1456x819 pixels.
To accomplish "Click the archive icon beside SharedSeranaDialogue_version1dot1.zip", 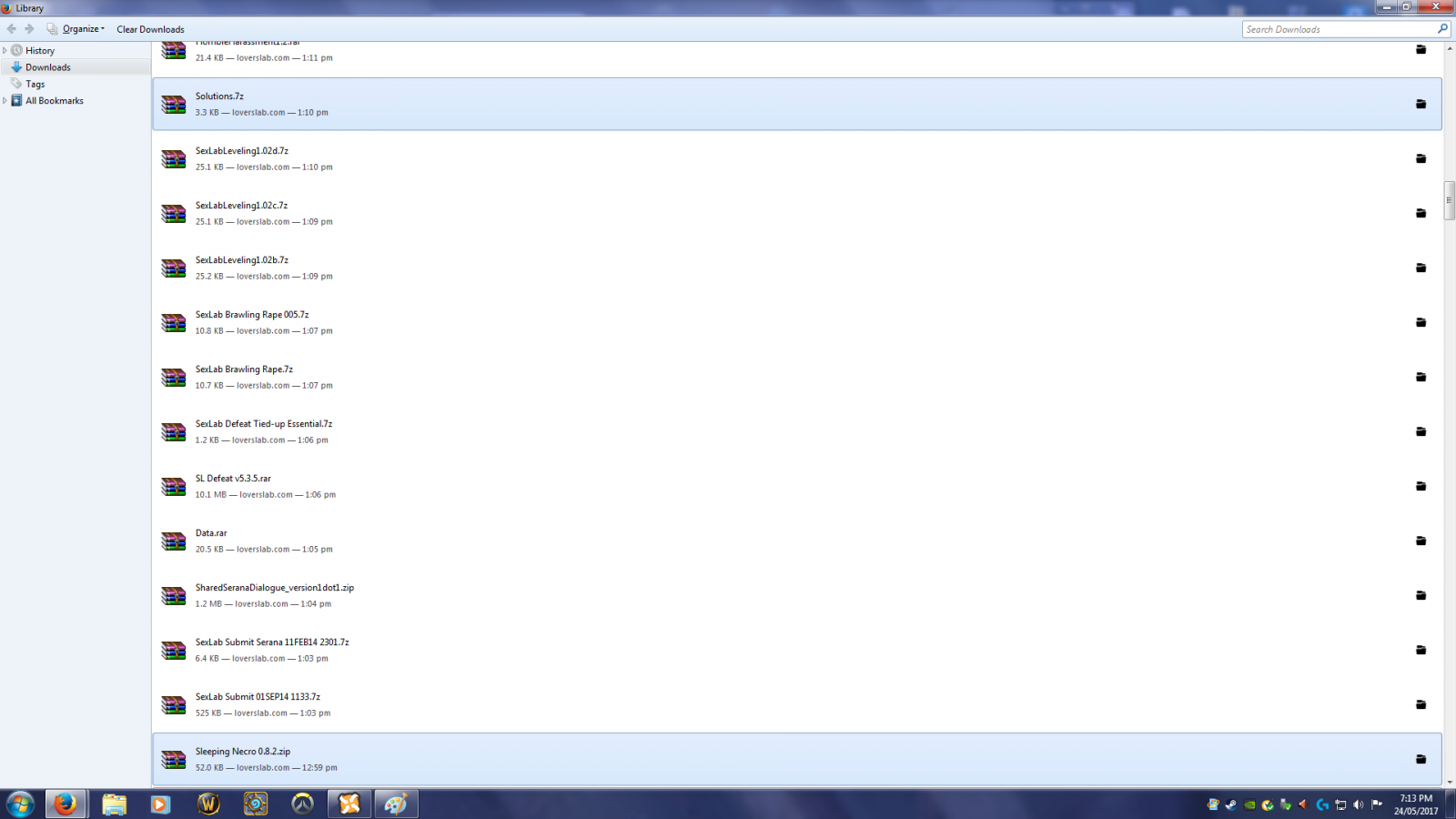I will 174,596.
